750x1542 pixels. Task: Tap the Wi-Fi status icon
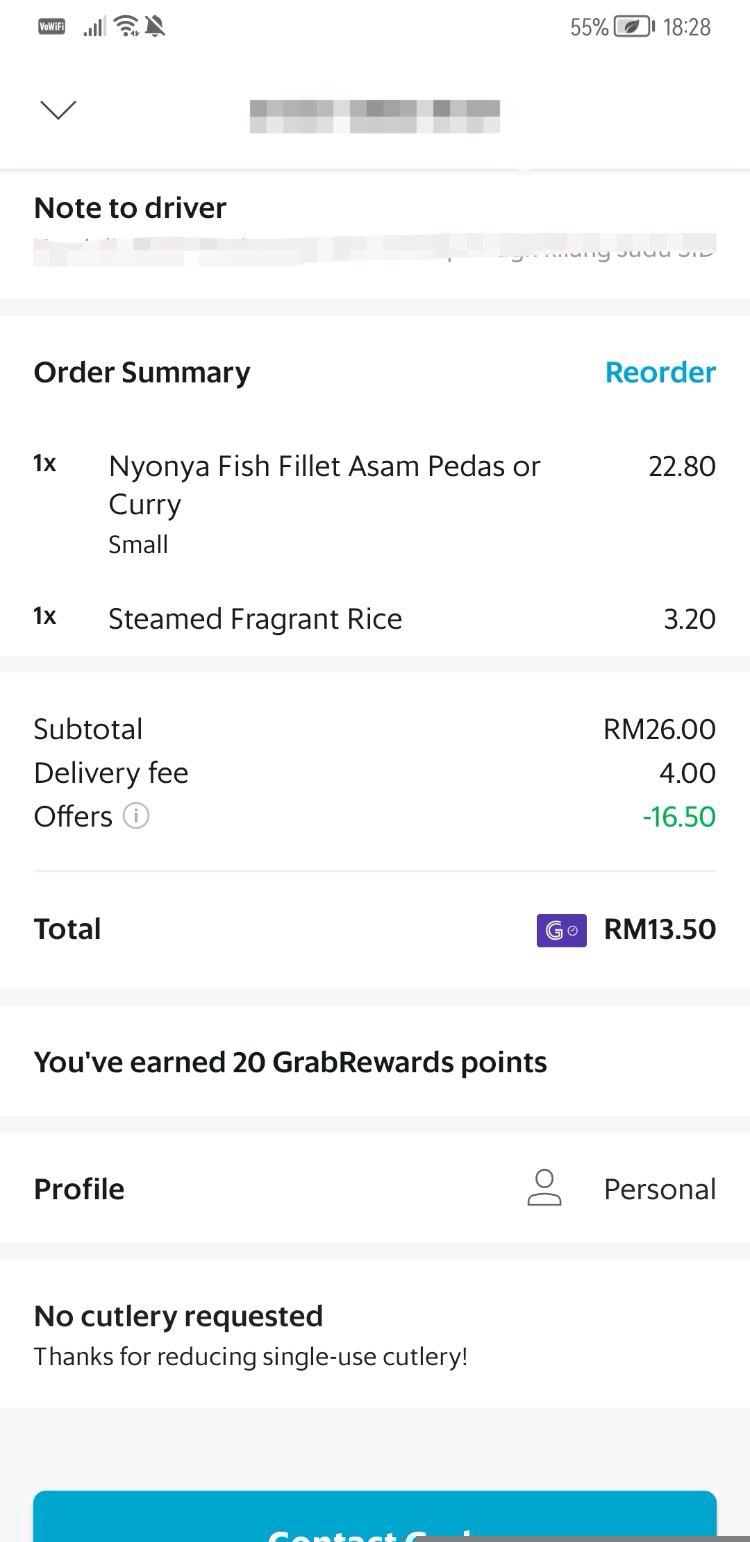coord(126,27)
